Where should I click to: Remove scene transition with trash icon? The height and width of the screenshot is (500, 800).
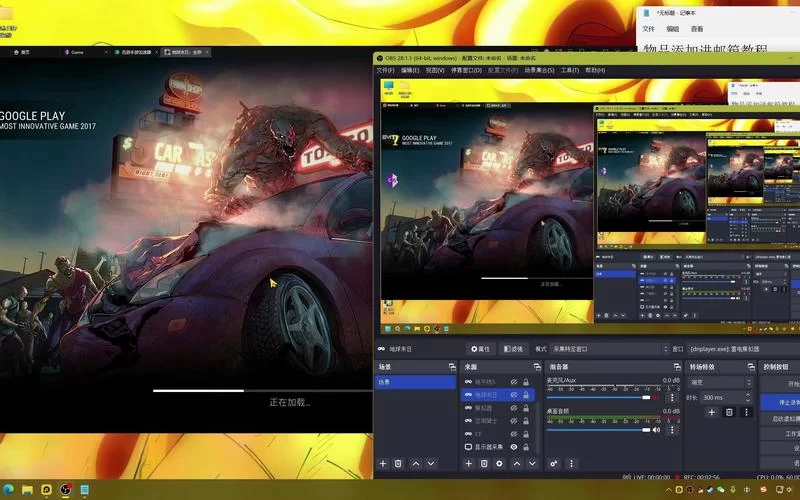pyautogui.click(x=729, y=412)
